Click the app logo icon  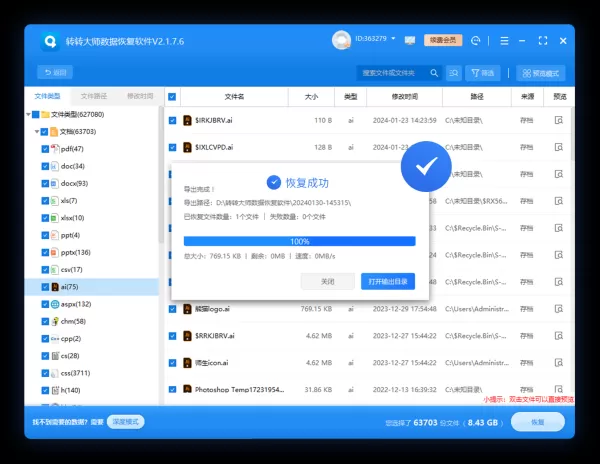click(x=50, y=41)
